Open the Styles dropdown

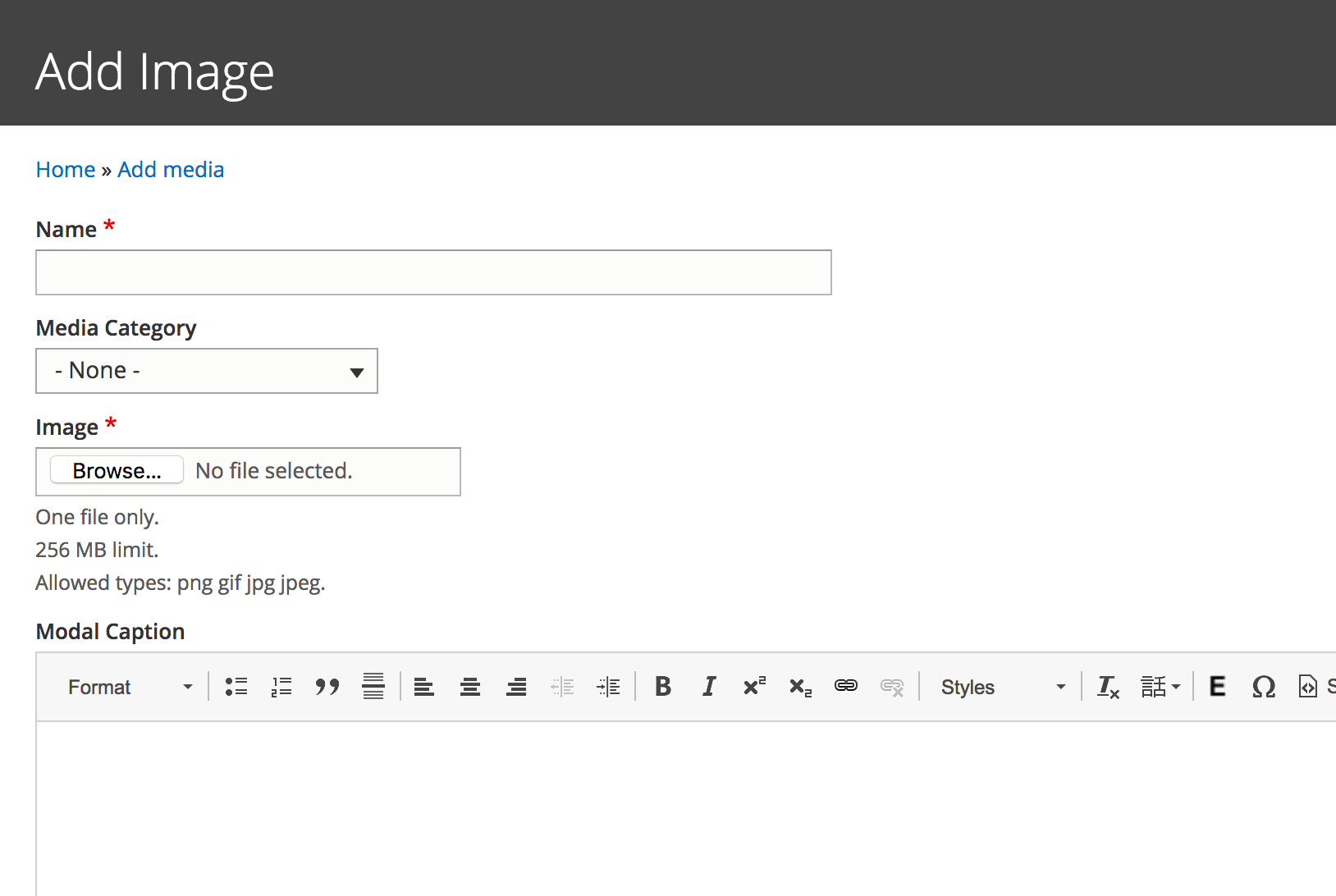click(x=1003, y=687)
